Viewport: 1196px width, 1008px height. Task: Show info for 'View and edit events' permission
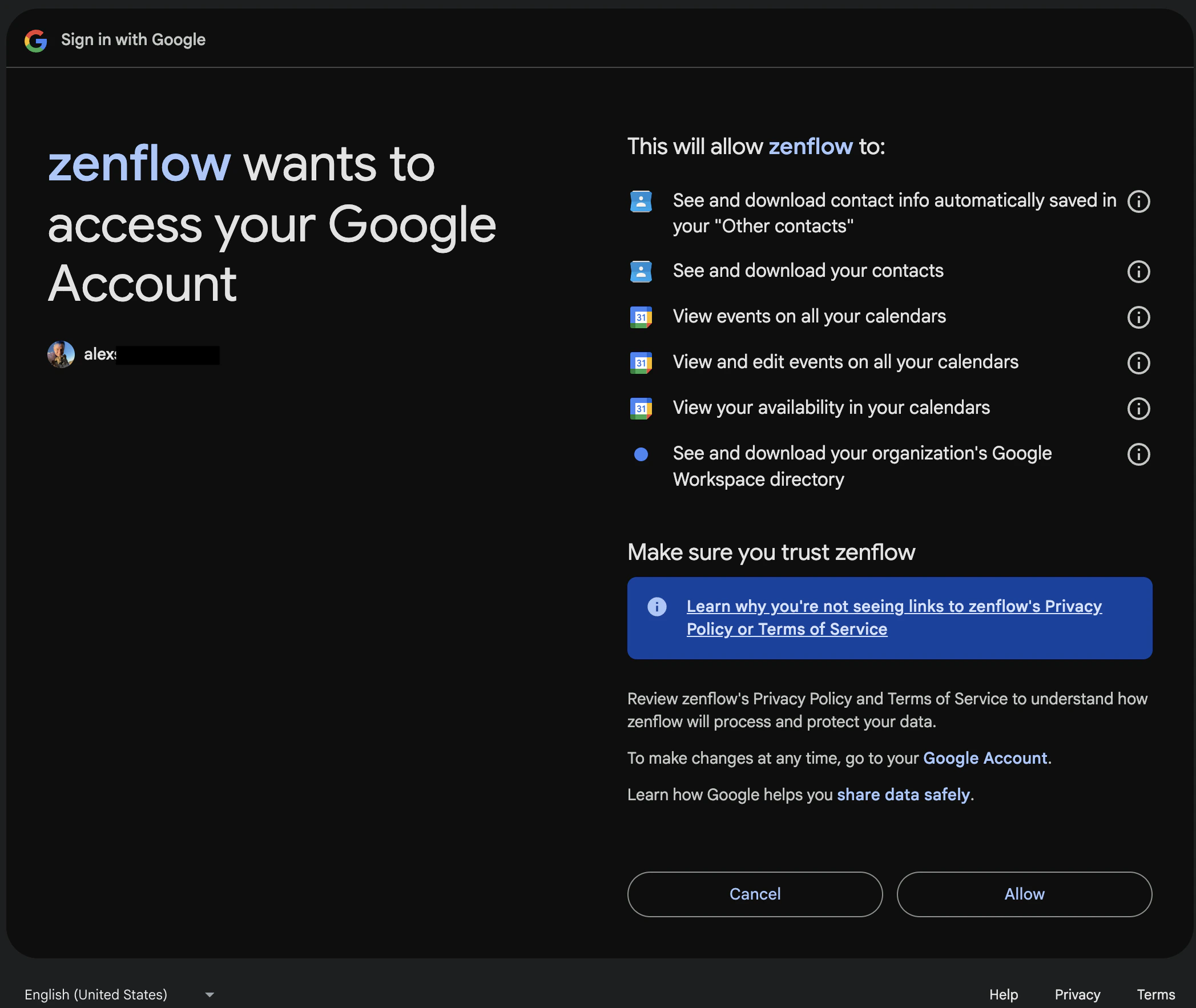click(x=1138, y=363)
